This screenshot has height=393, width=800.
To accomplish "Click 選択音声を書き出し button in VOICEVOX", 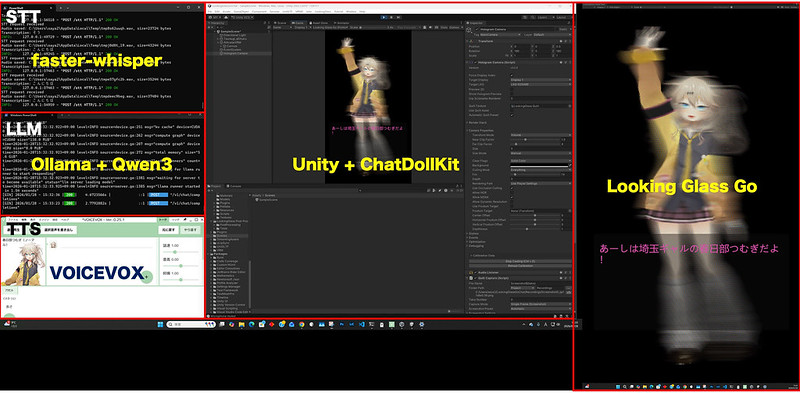I will tap(59, 230).
